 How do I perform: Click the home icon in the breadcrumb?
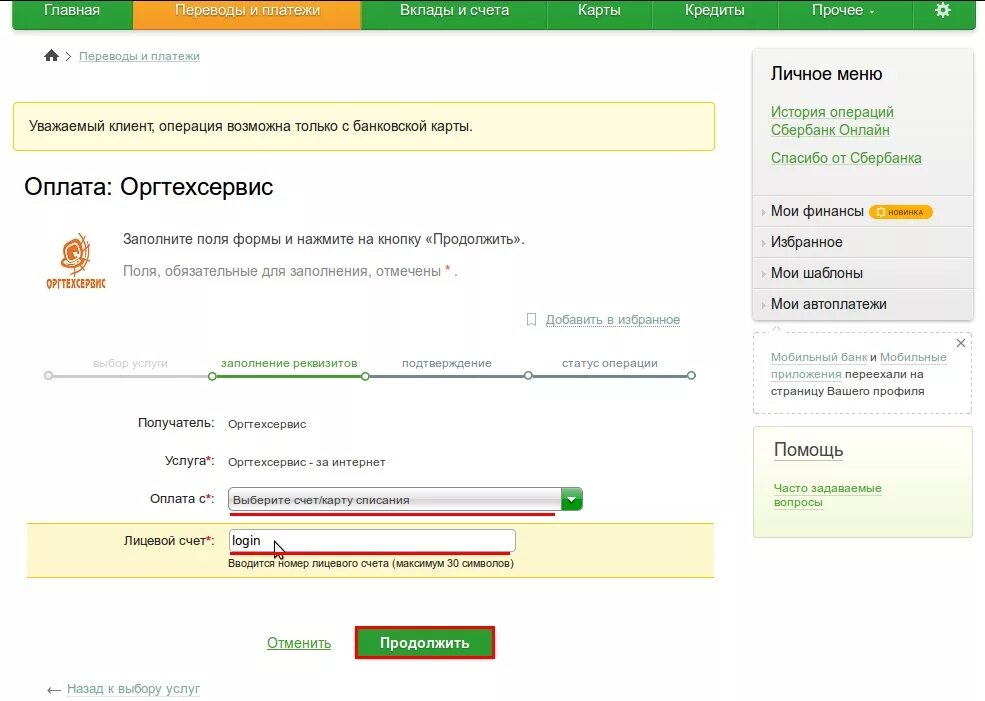coord(52,56)
